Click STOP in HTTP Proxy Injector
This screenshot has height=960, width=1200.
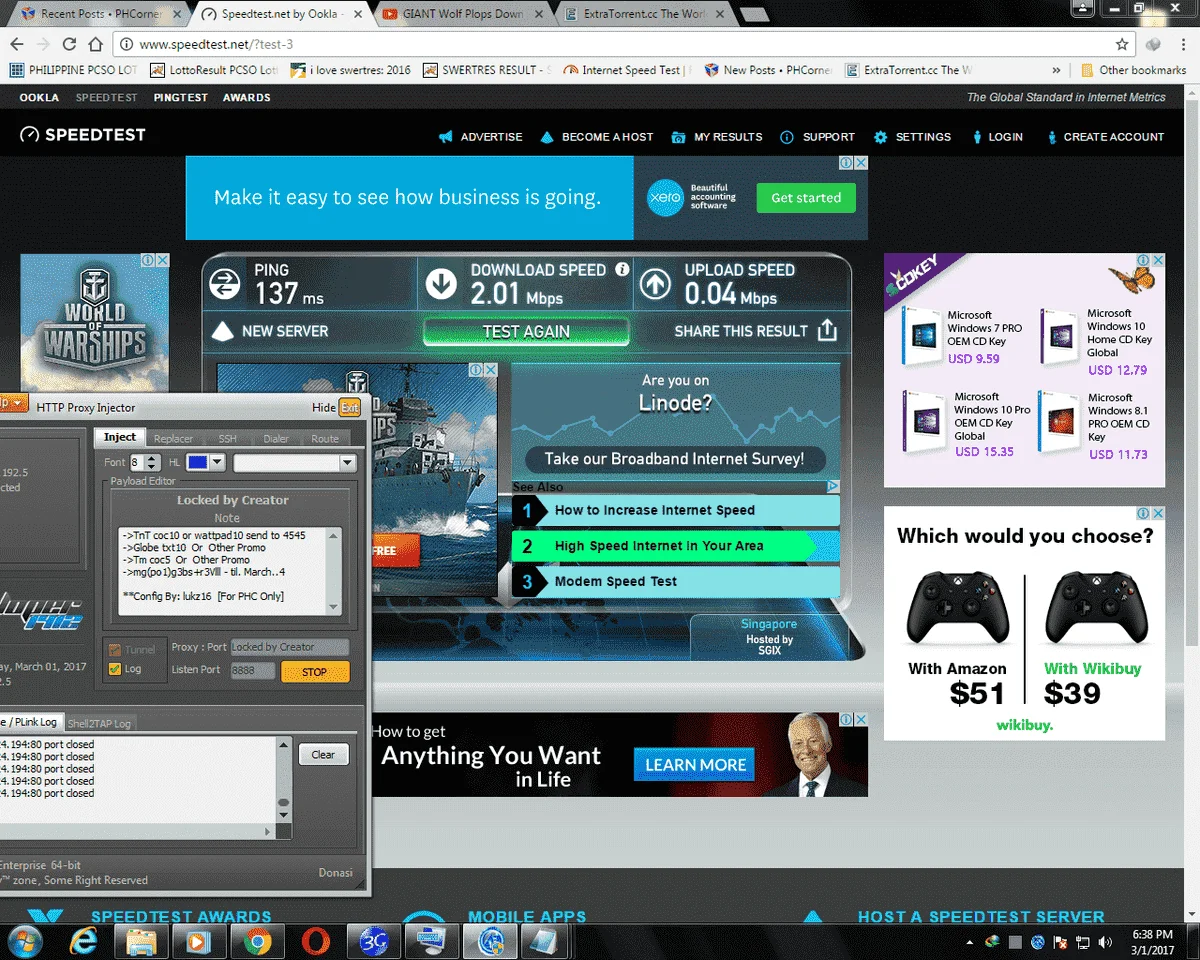tap(315, 672)
